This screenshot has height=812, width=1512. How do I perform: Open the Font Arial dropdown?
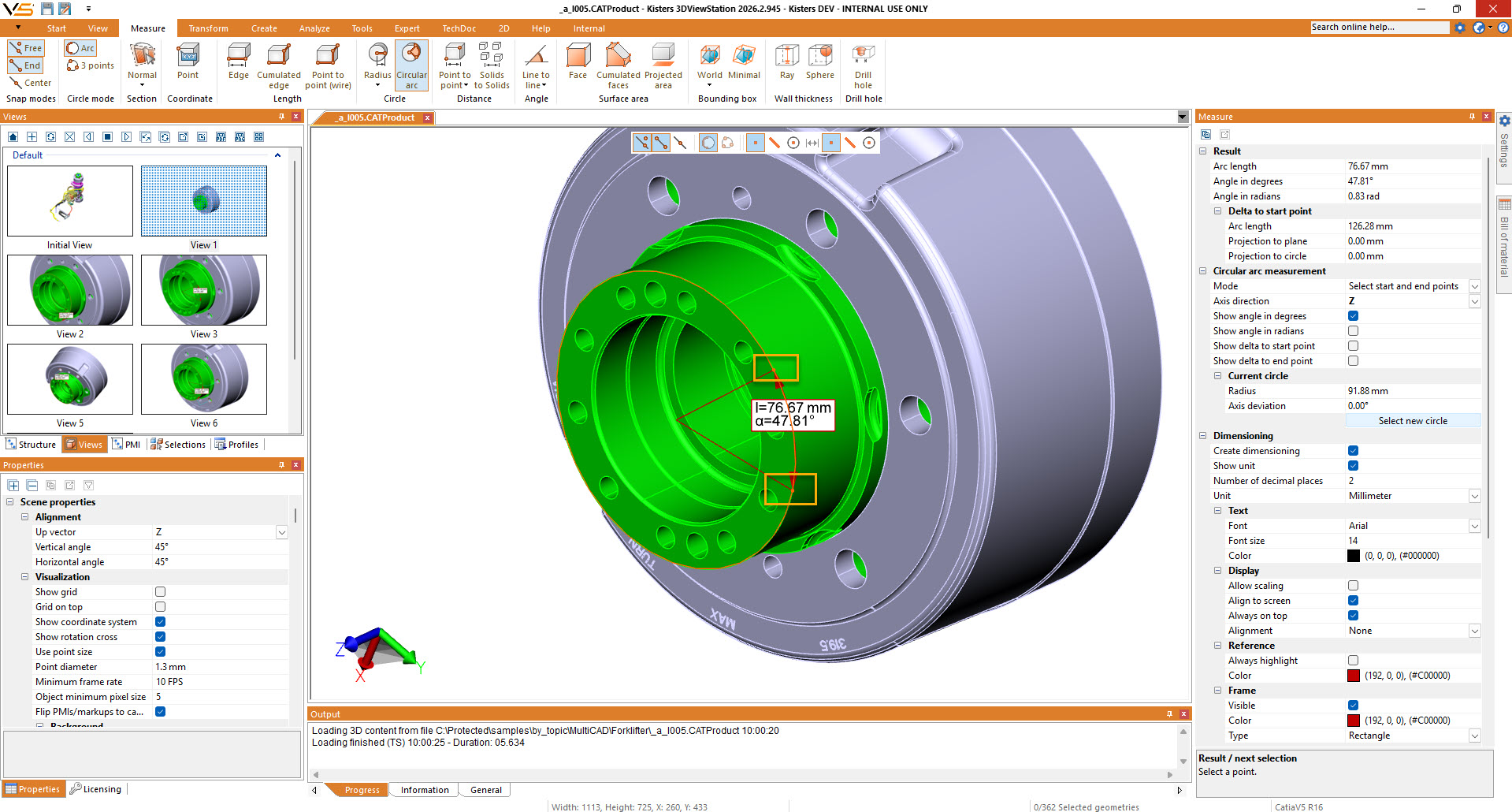point(1474,526)
